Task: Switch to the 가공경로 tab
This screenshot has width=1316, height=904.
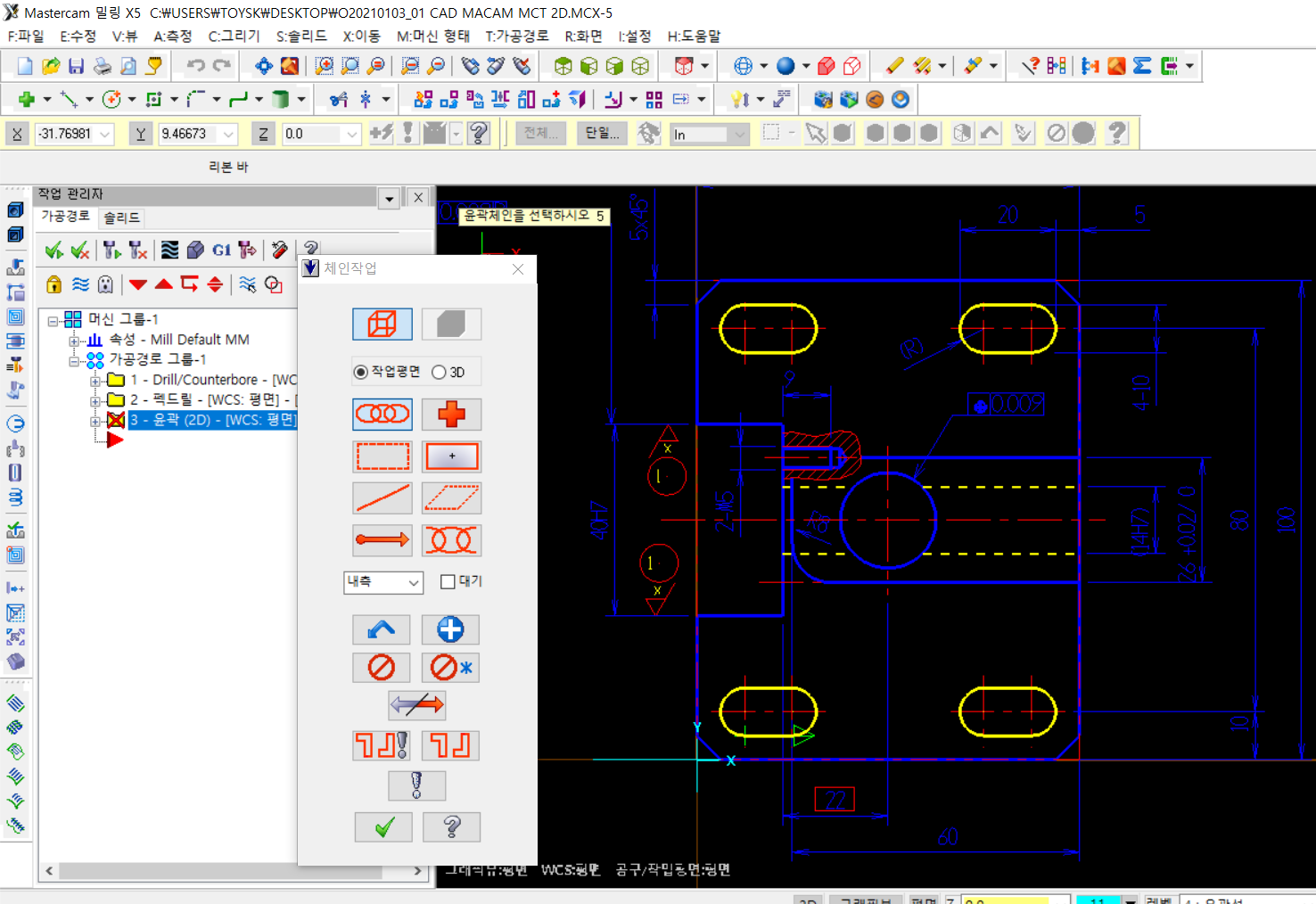Action: (65, 217)
